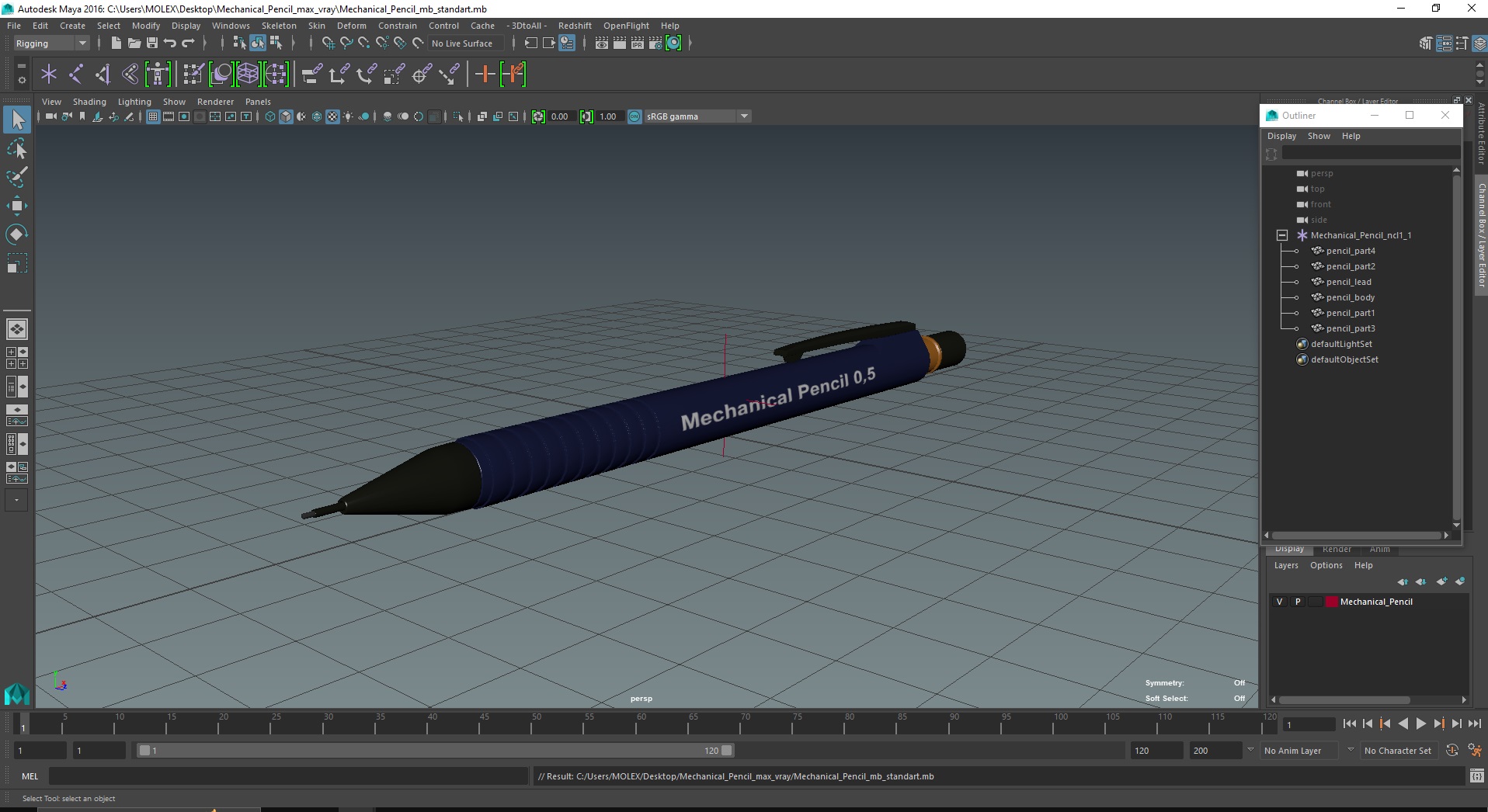Open the Render View window icon

(602, 43)
